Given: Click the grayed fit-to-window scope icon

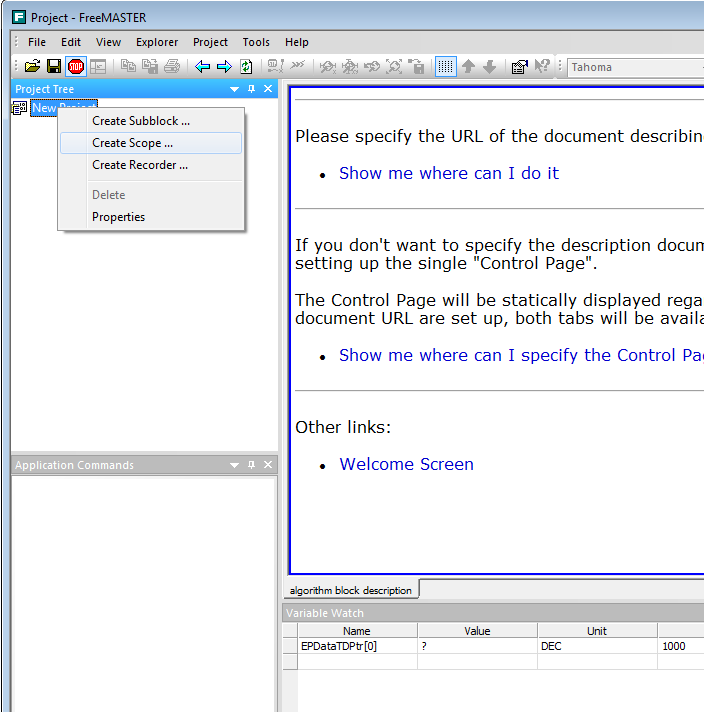Looking at the screenshot, I should 394,67.
